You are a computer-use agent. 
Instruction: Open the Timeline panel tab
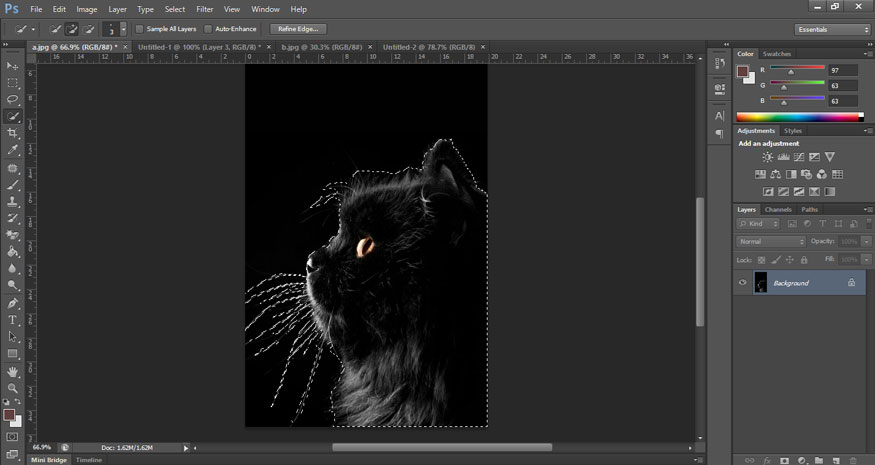(89, 460)
